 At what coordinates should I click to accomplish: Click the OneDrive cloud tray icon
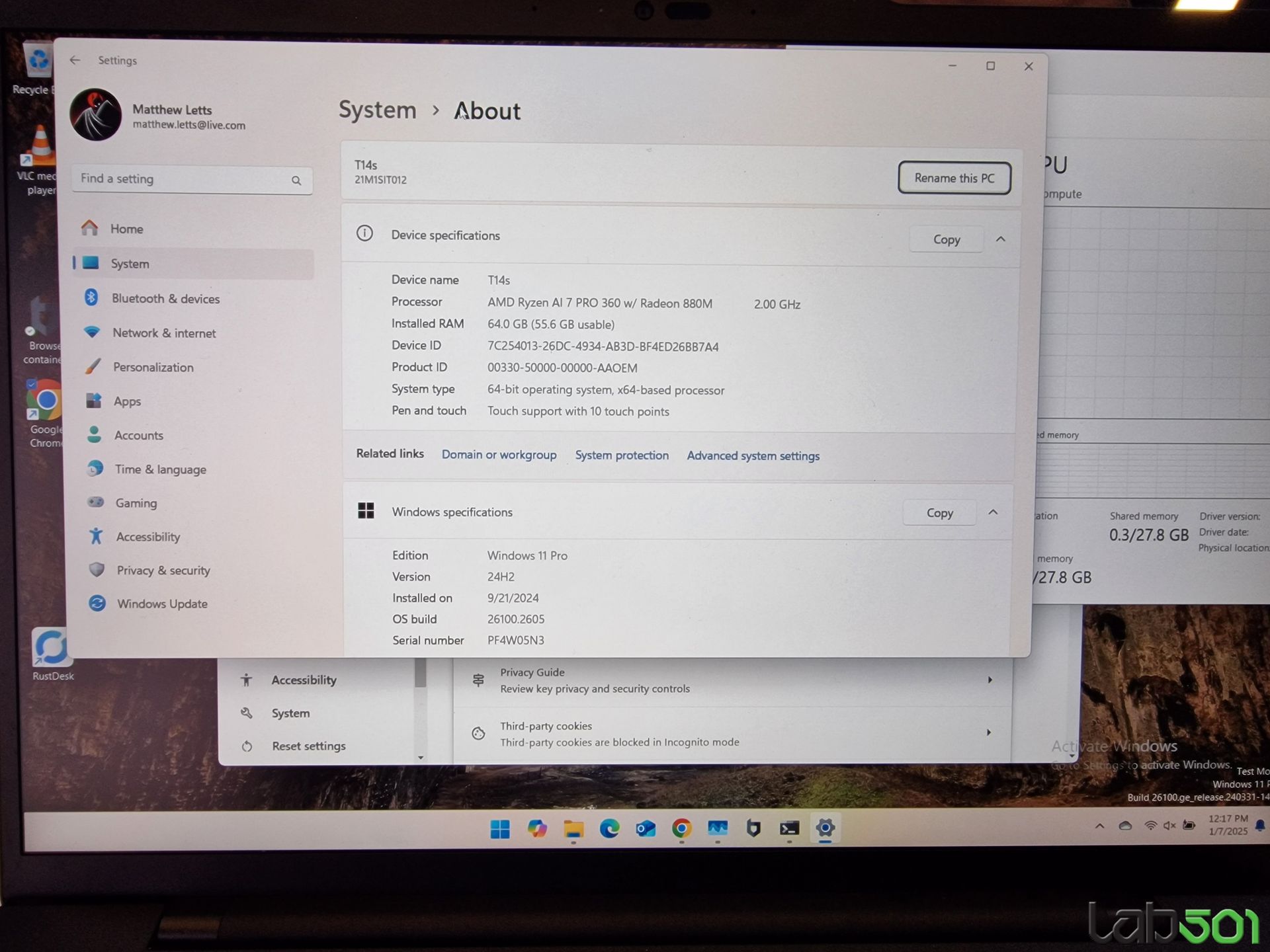tap(1125, 826)
